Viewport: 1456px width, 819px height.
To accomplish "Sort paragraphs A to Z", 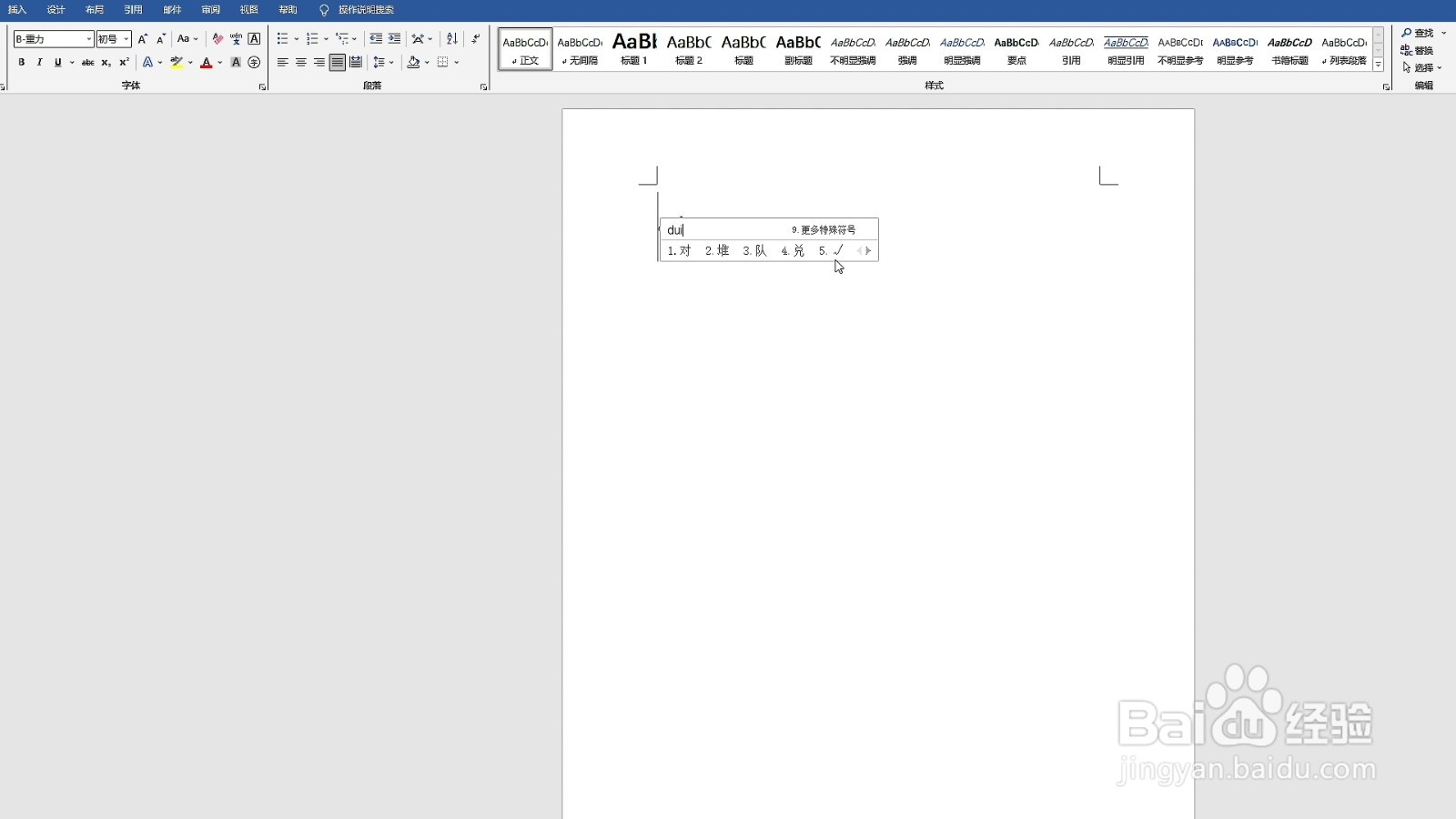I will tap(452, 39).
